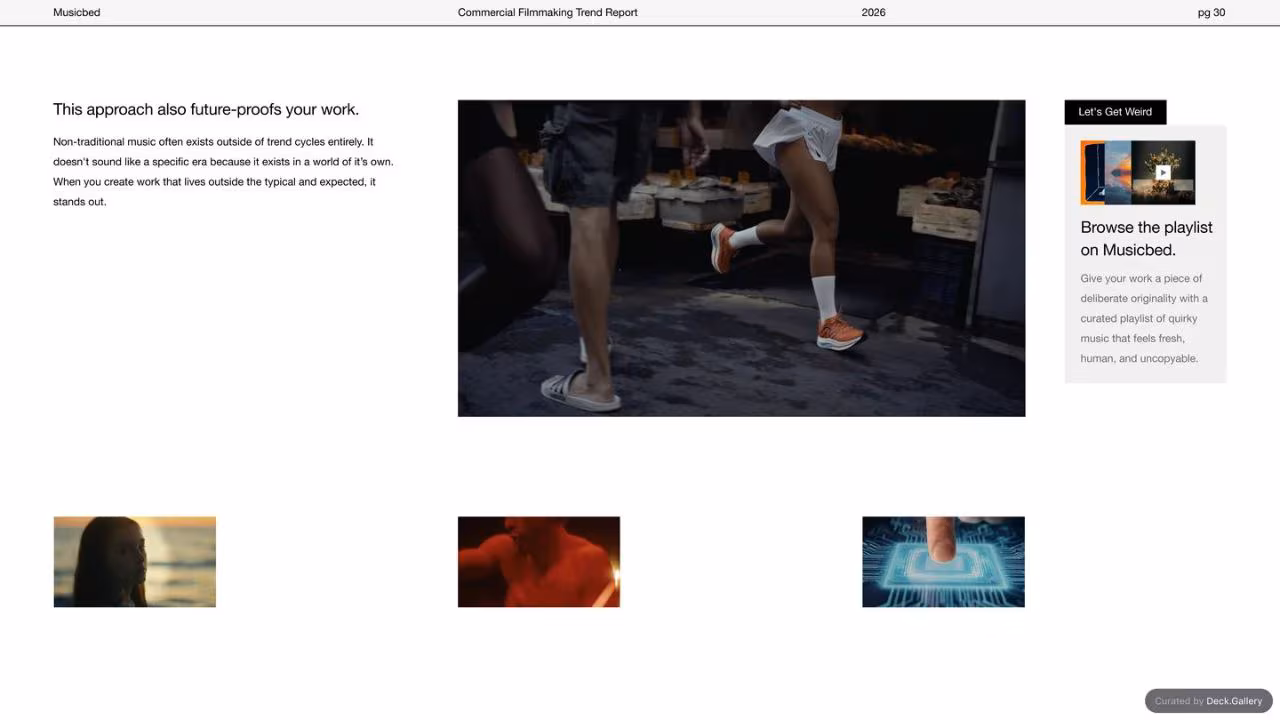The image size is (1280, 720).
Task: Click the 'Non-traditional music often exists' paragraph
Action: click(x=223, y=172)
